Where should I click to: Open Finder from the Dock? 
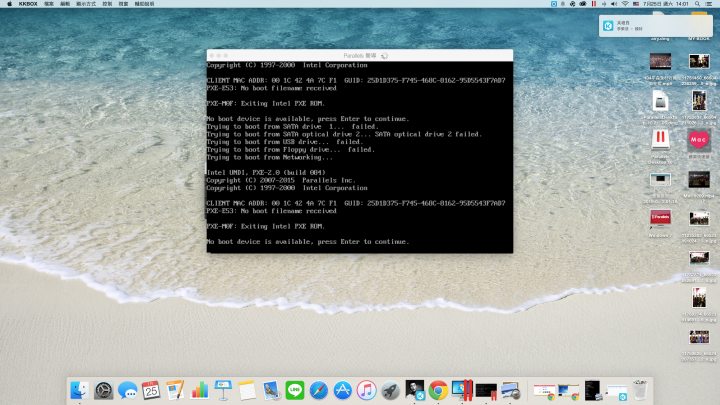[x=80, y=390]
